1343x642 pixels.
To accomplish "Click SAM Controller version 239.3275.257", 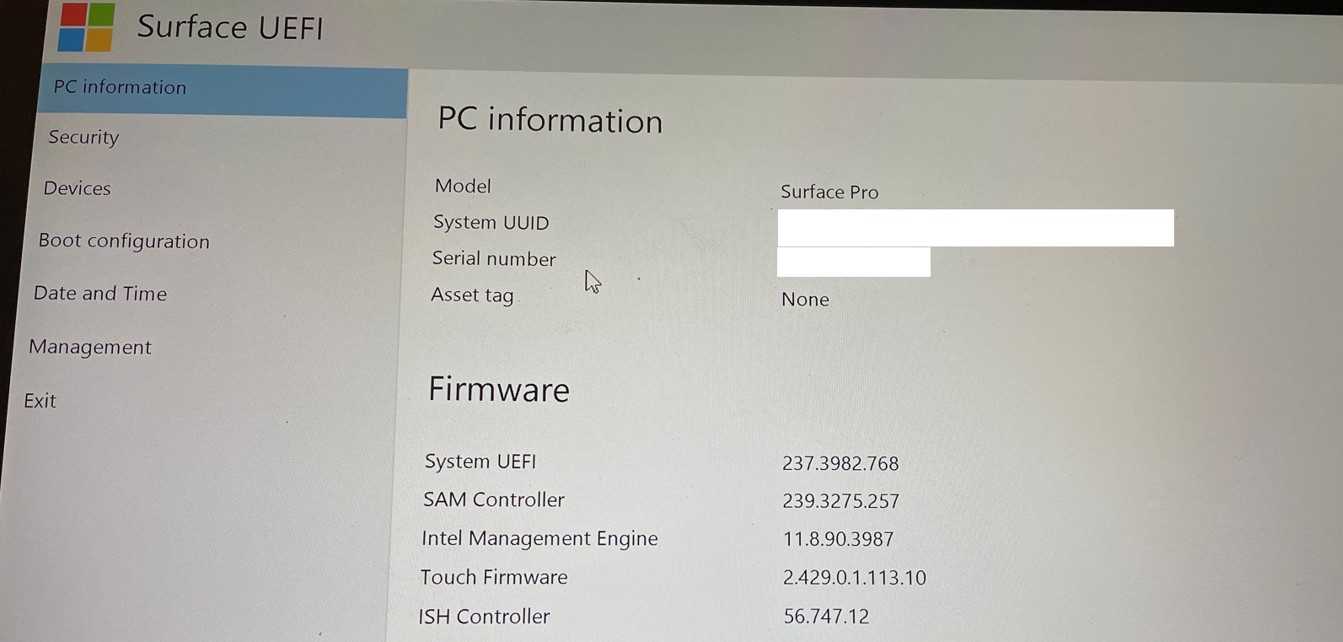I will (x=841, y=501).
